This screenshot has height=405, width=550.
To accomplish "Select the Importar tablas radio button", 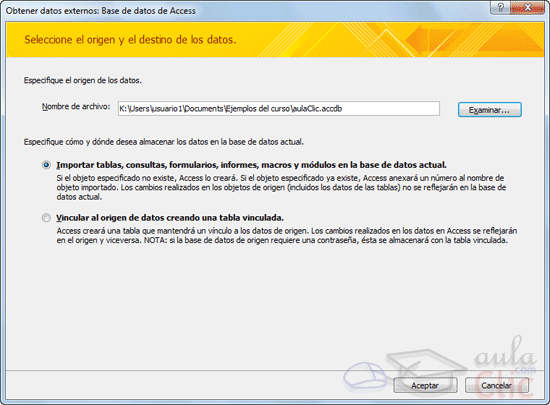I will point(46,165).
